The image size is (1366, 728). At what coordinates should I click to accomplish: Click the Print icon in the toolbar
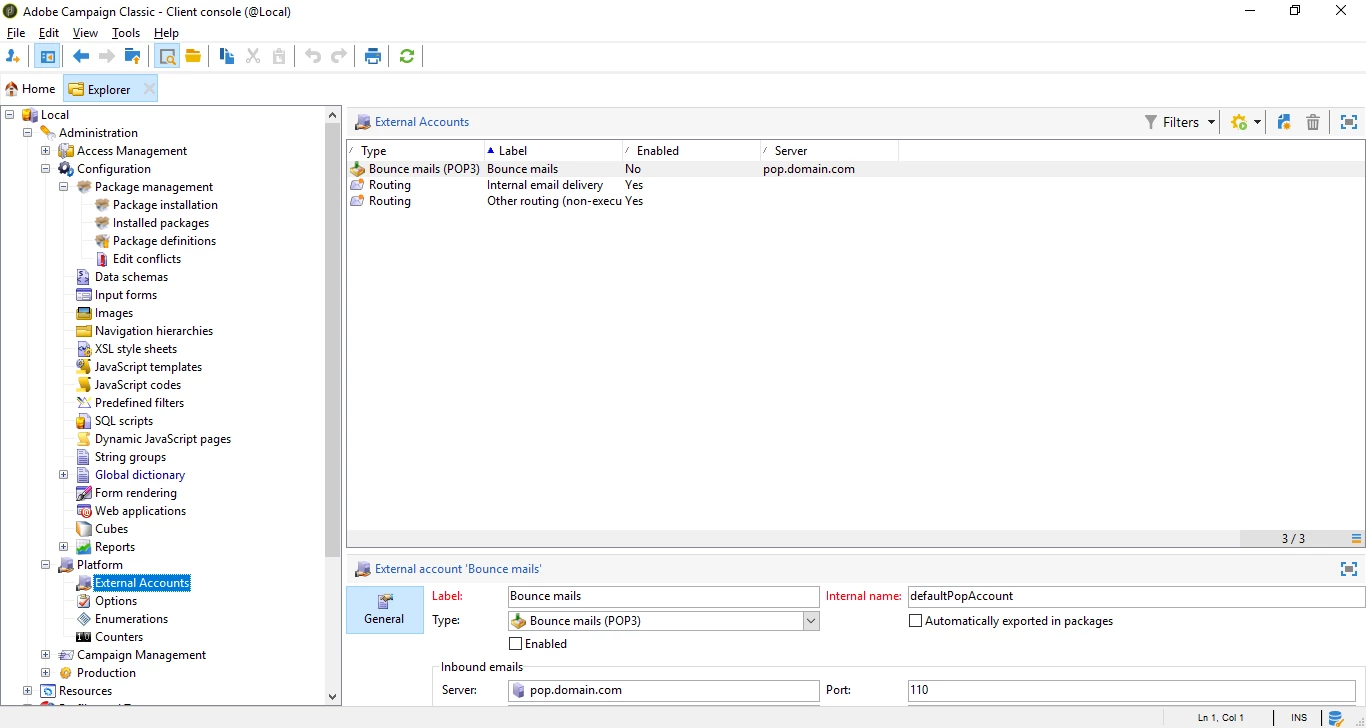tap(373, 56)
